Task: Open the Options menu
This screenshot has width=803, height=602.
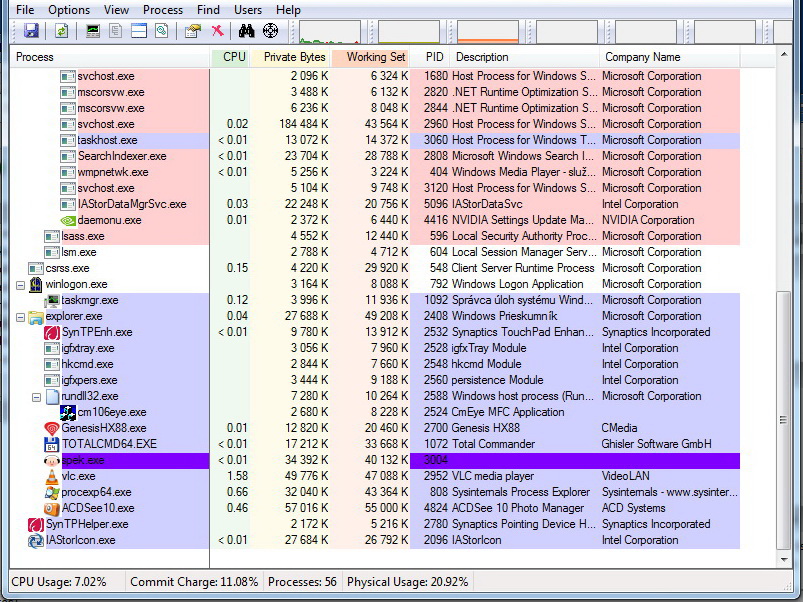Action: tap(69, 10)
